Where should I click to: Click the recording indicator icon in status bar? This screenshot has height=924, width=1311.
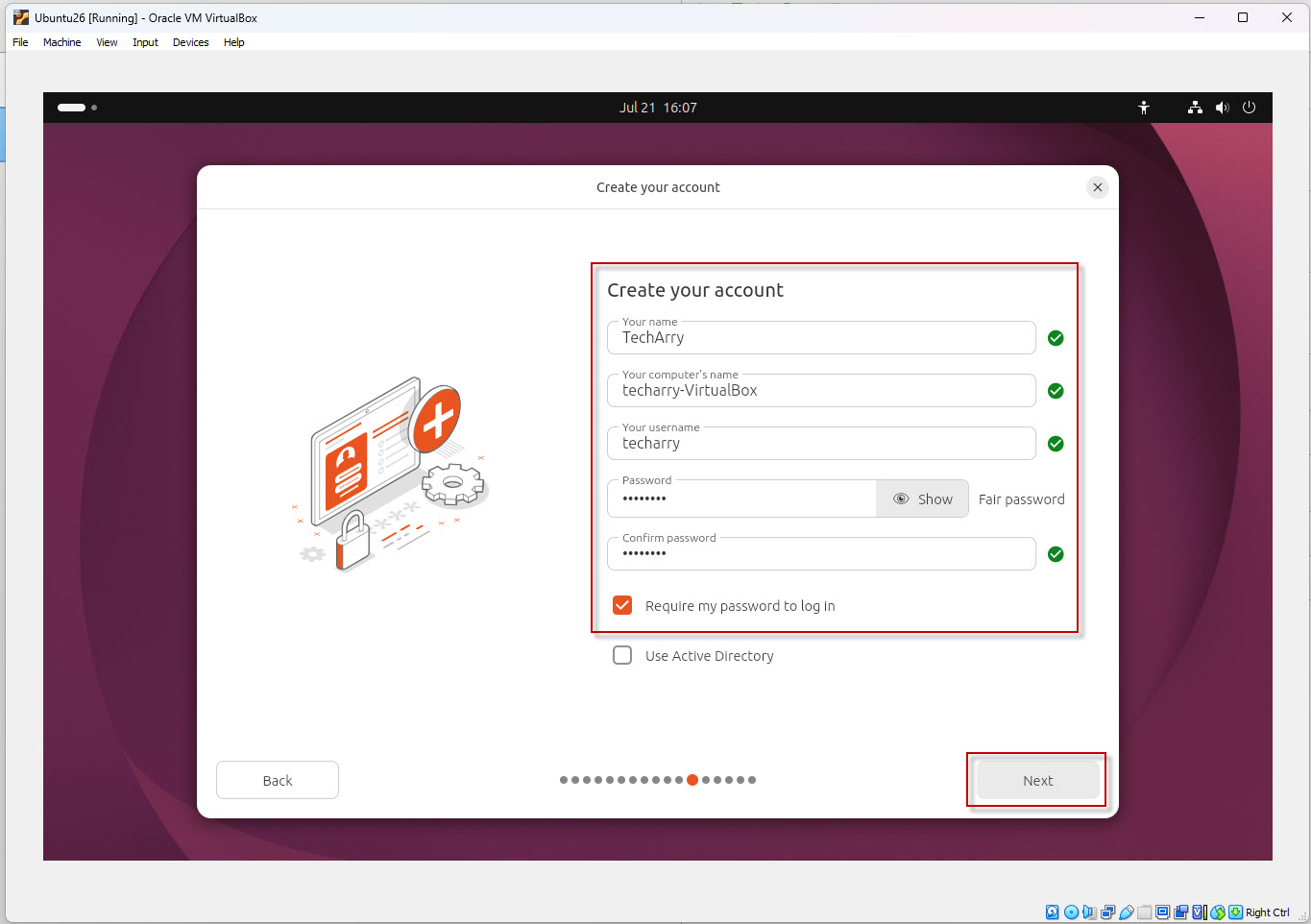pyautogui.click(x=1180, y=912)
